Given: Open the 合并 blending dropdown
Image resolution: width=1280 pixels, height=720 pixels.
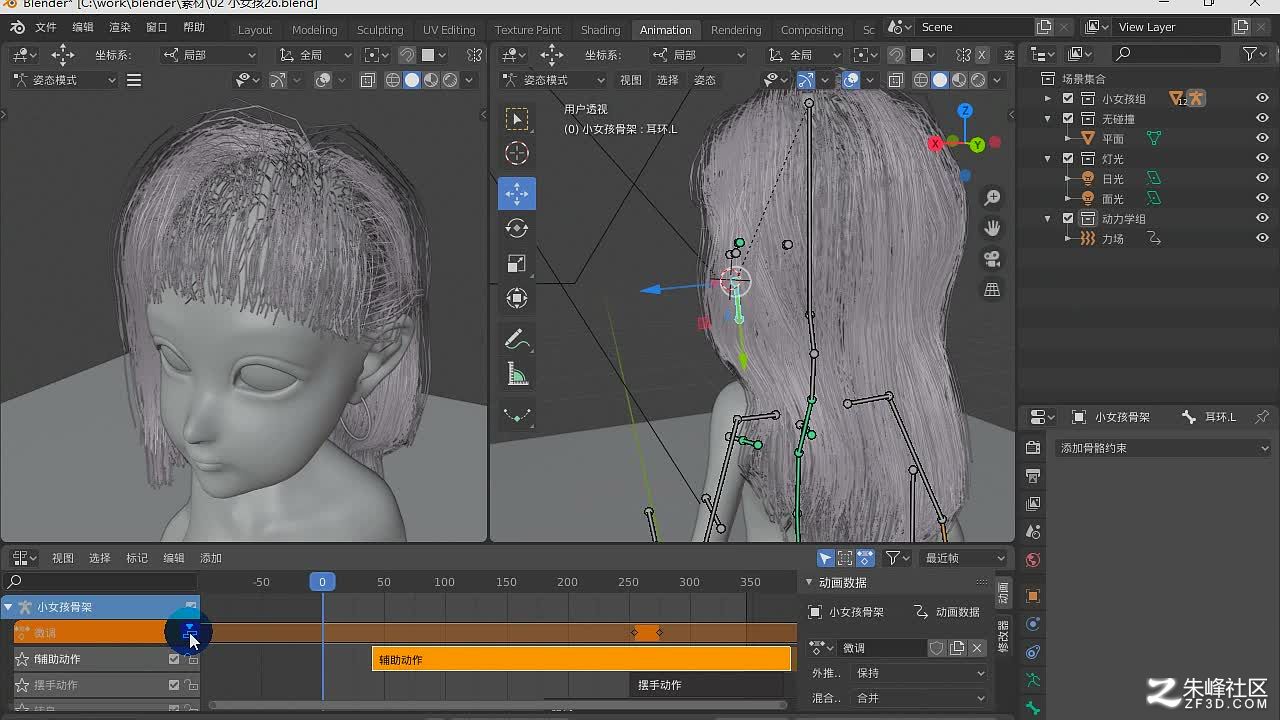Looking at the screenshot, I should (x=920, y=698).
